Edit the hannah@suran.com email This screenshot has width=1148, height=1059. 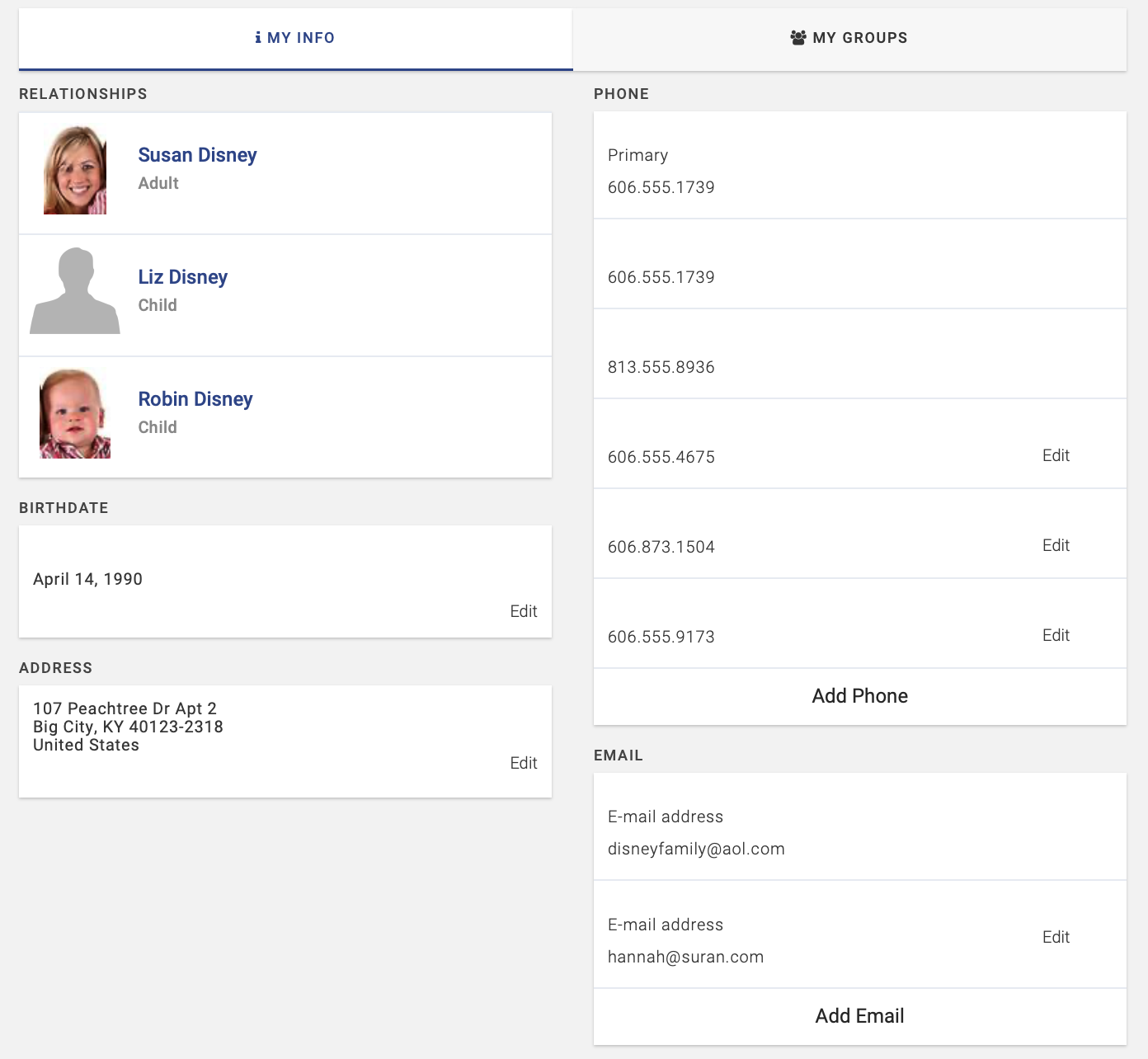coord(1055,937)
